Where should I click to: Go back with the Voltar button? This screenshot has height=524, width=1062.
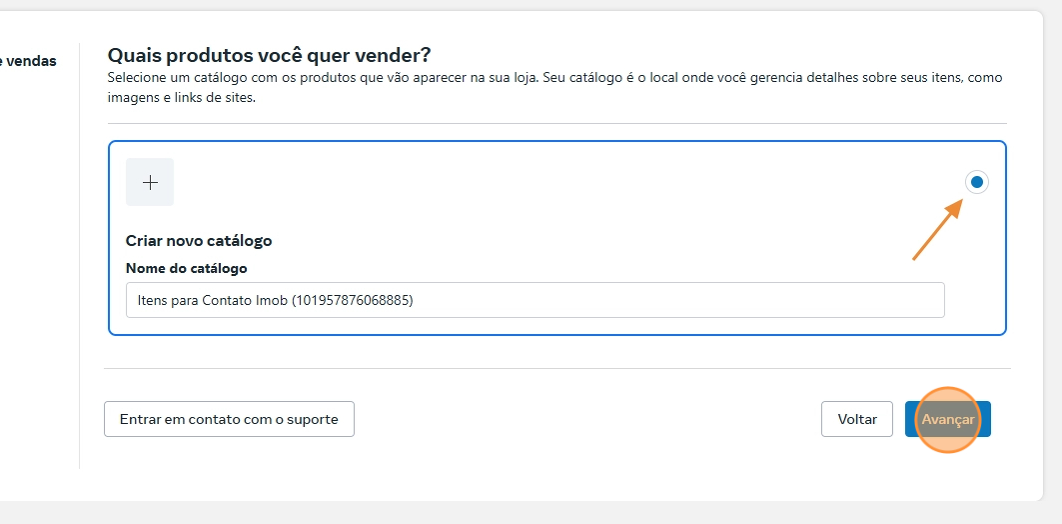click(857, 420)
